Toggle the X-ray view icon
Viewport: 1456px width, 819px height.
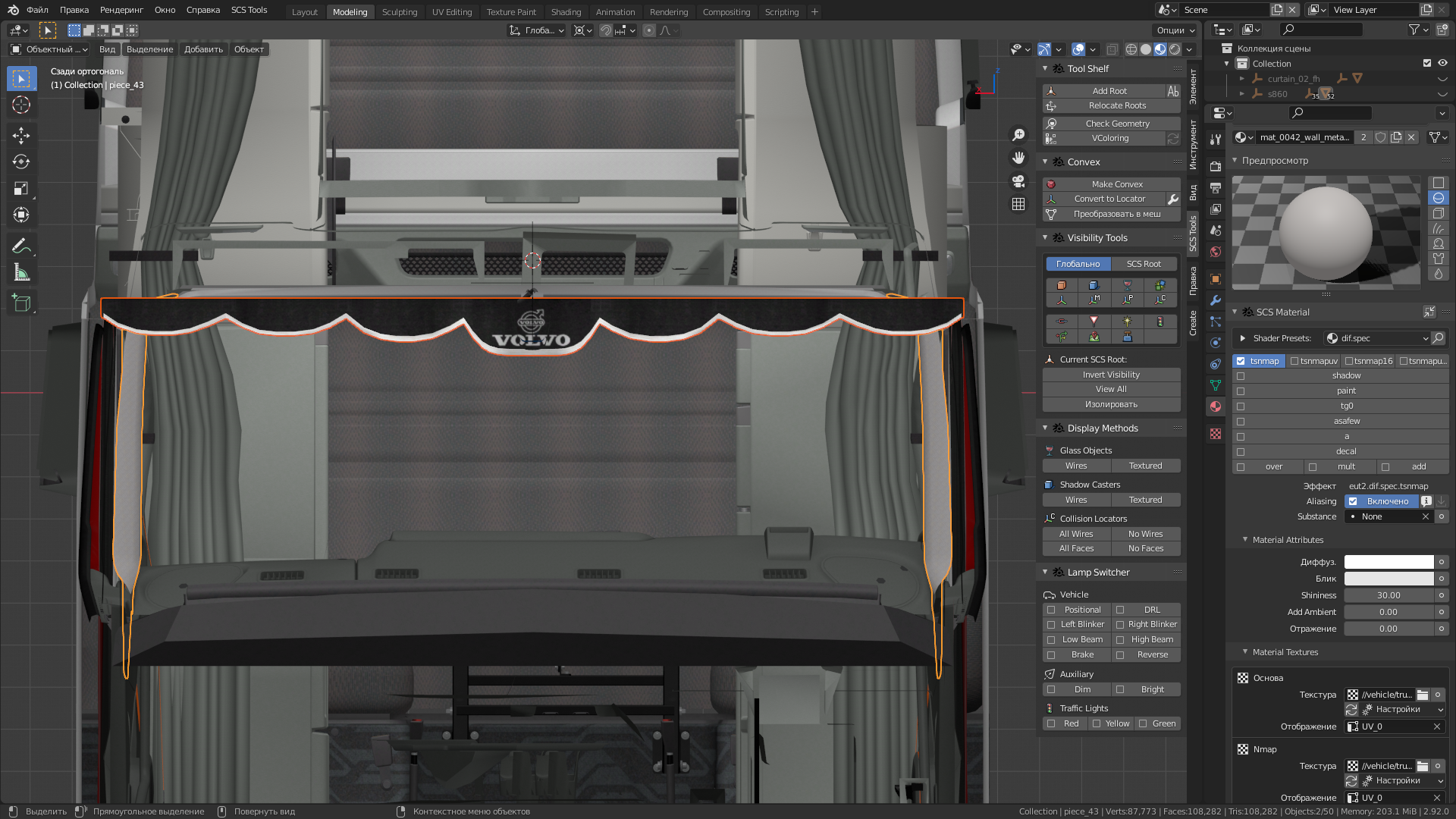(1112, 49)
